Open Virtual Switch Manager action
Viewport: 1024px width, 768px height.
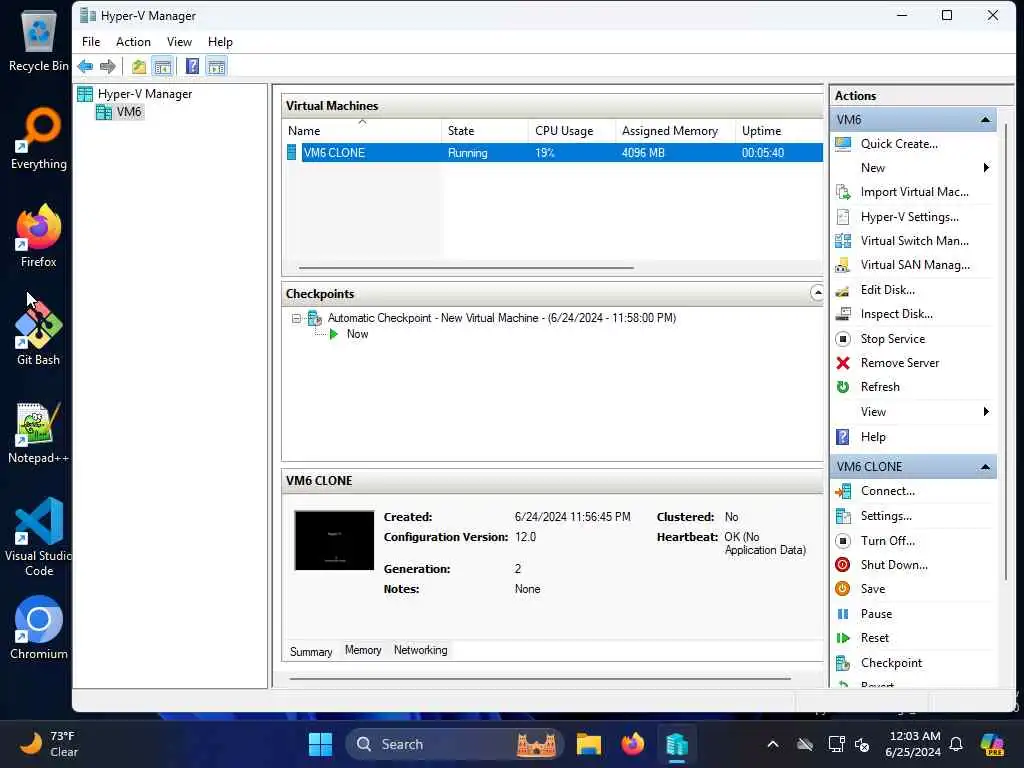914,241
